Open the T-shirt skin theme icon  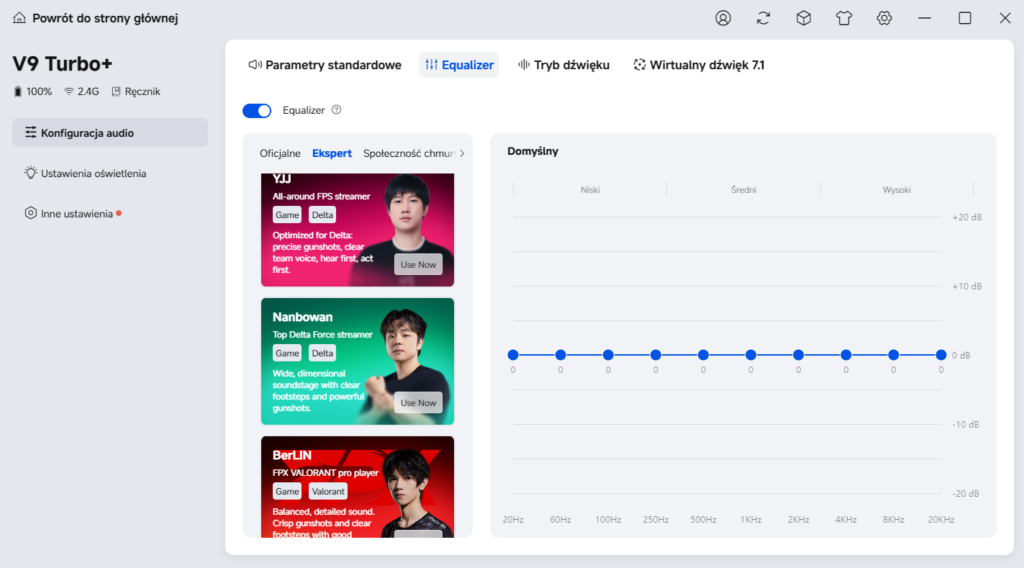click(844, 18)
